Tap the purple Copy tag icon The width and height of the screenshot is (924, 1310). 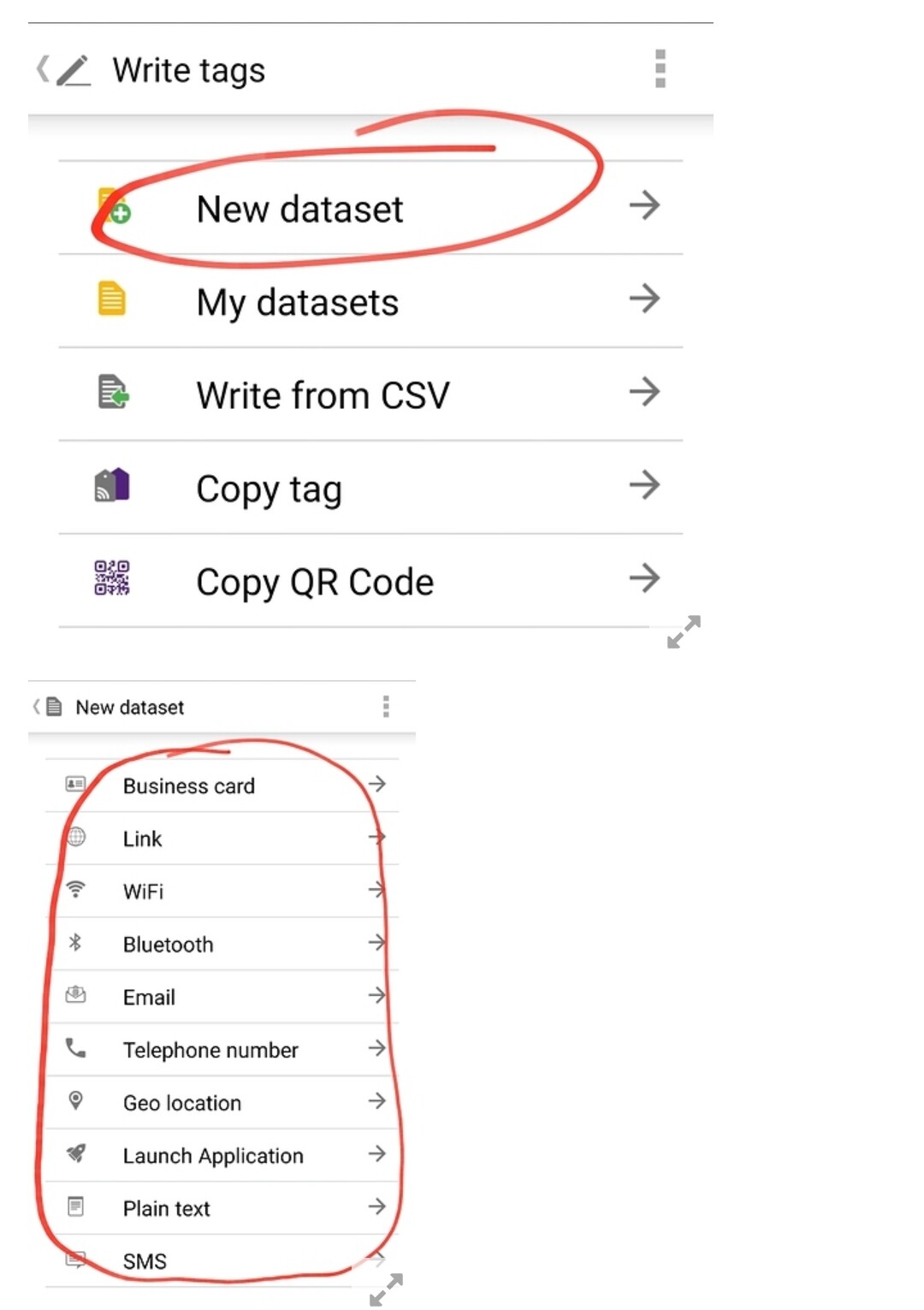tap(112, 484)
